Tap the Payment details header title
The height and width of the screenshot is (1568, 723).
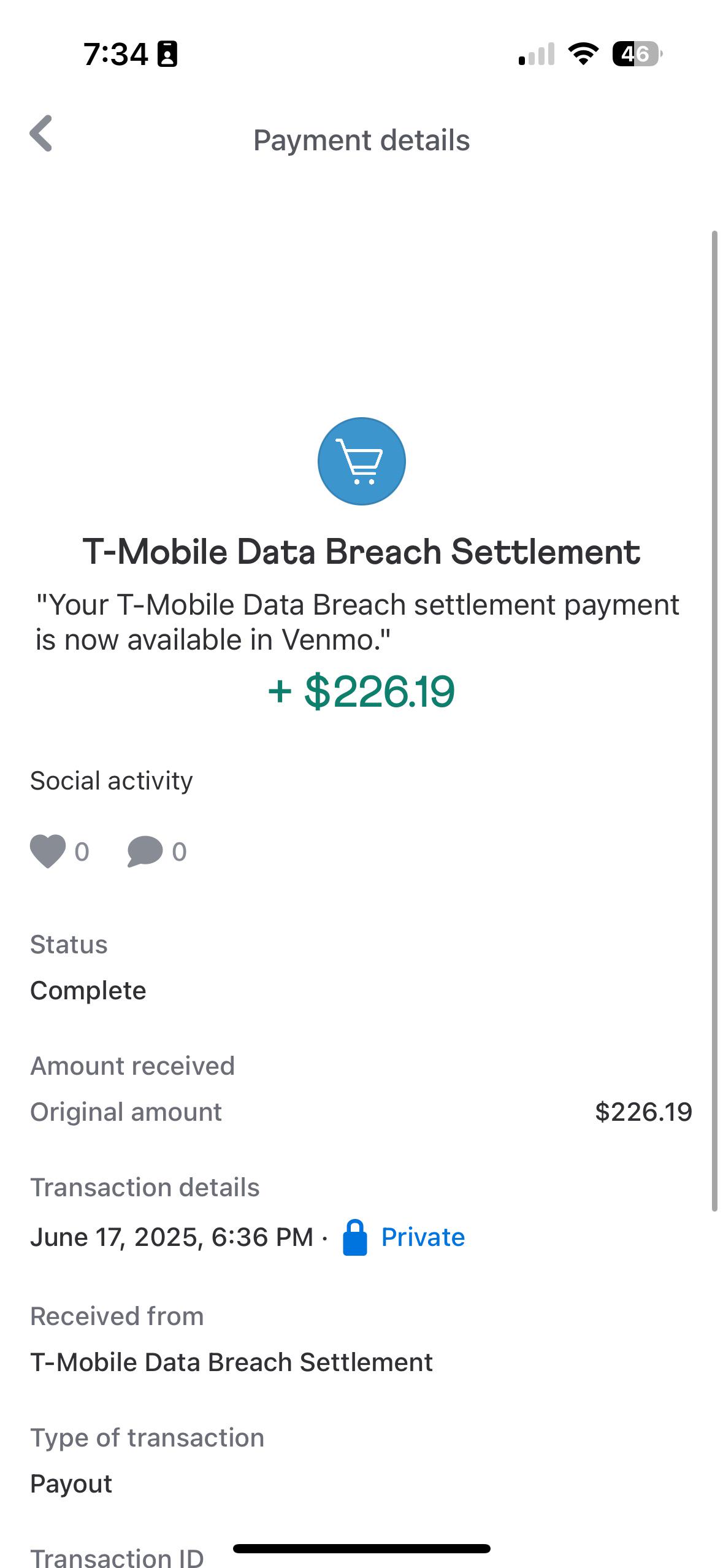tap(361, 140)
